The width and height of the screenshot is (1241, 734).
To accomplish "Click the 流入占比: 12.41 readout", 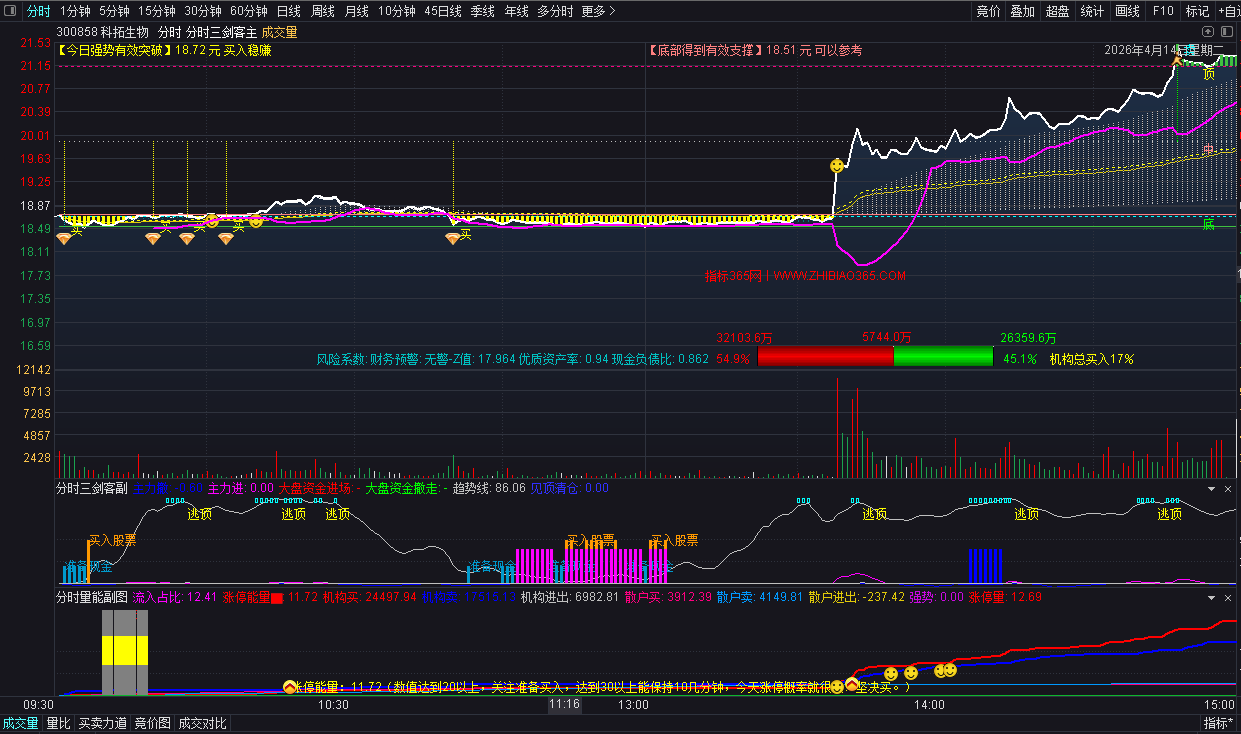I will [x=175, y=597].
